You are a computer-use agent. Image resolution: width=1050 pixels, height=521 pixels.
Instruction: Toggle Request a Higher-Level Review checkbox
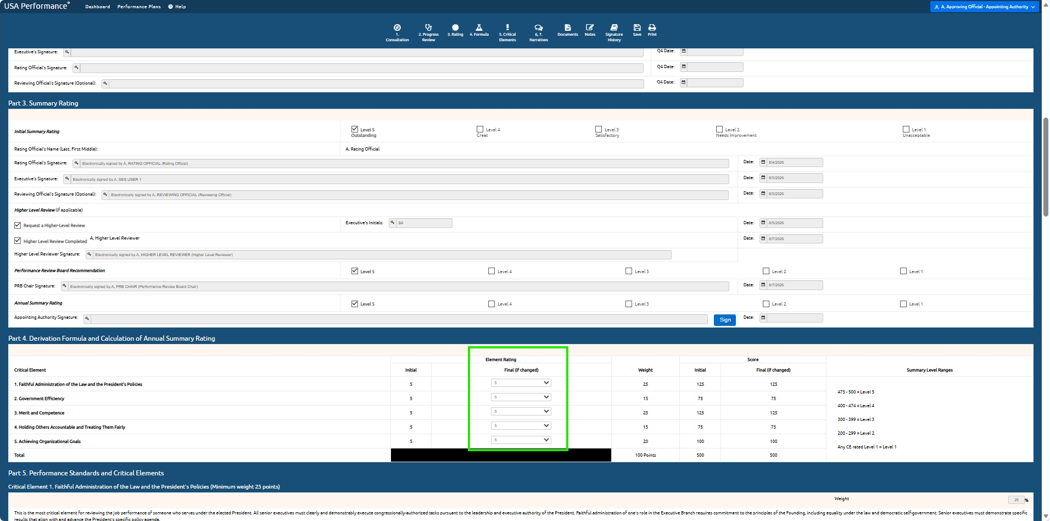coord(17,226)
